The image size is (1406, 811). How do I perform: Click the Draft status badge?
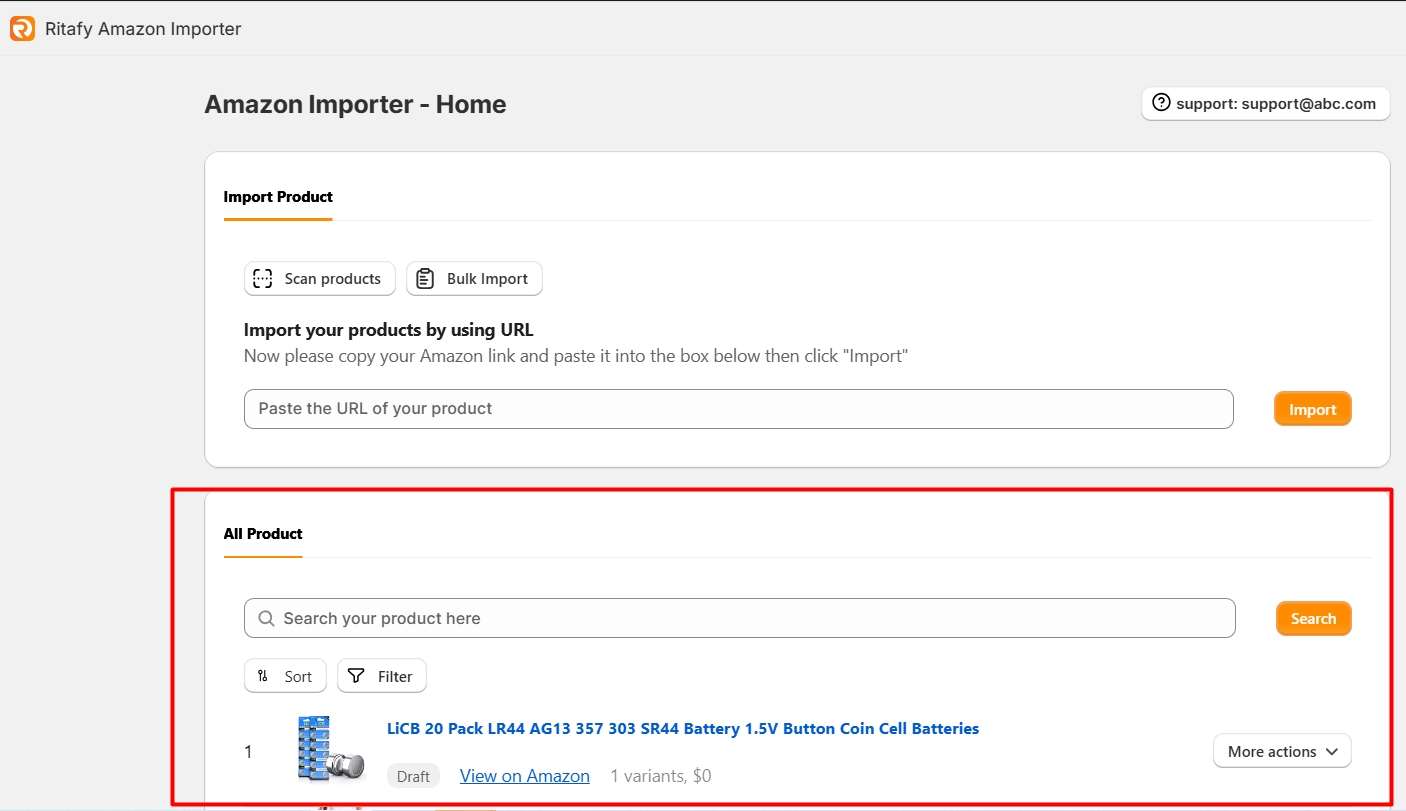point(413,777)
